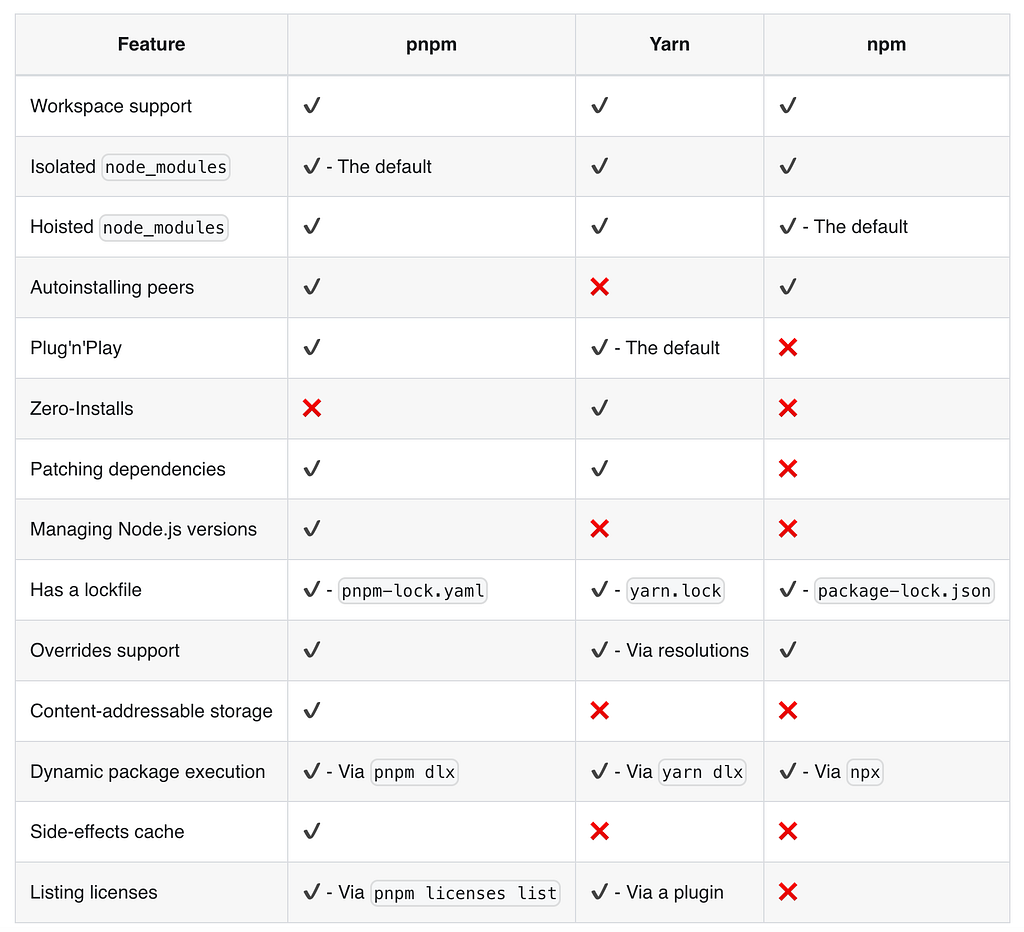Click the red cross for pnpm Zero-Installs
The image size is (1024, 932).
point(312,408)
